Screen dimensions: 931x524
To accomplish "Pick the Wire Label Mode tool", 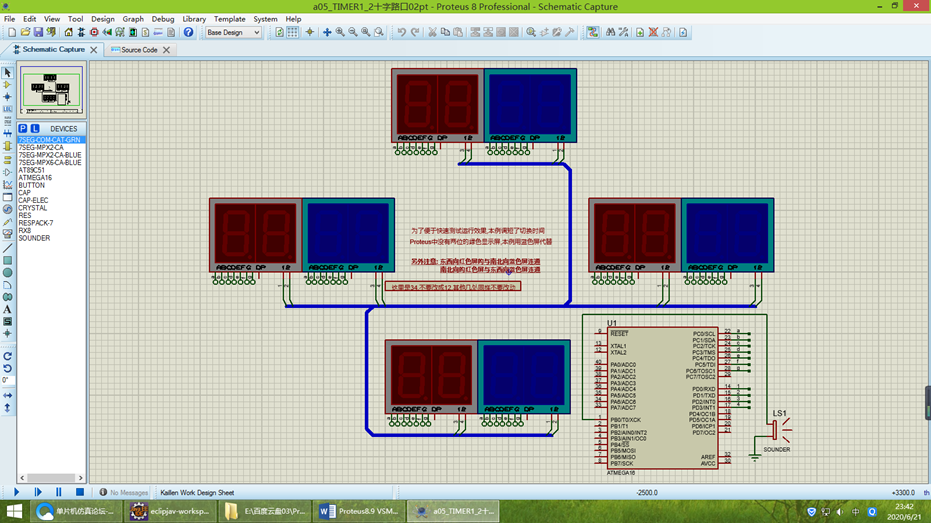I will pos(7,109).
